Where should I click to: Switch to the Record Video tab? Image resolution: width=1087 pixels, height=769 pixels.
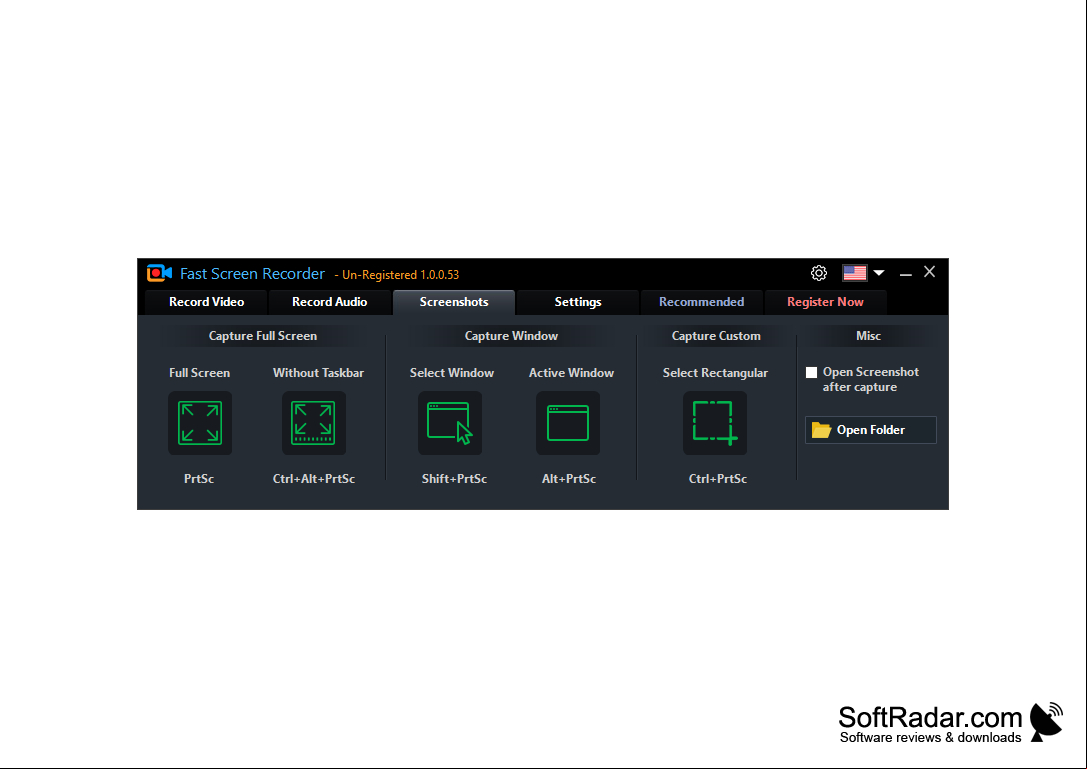click(207, 302)
